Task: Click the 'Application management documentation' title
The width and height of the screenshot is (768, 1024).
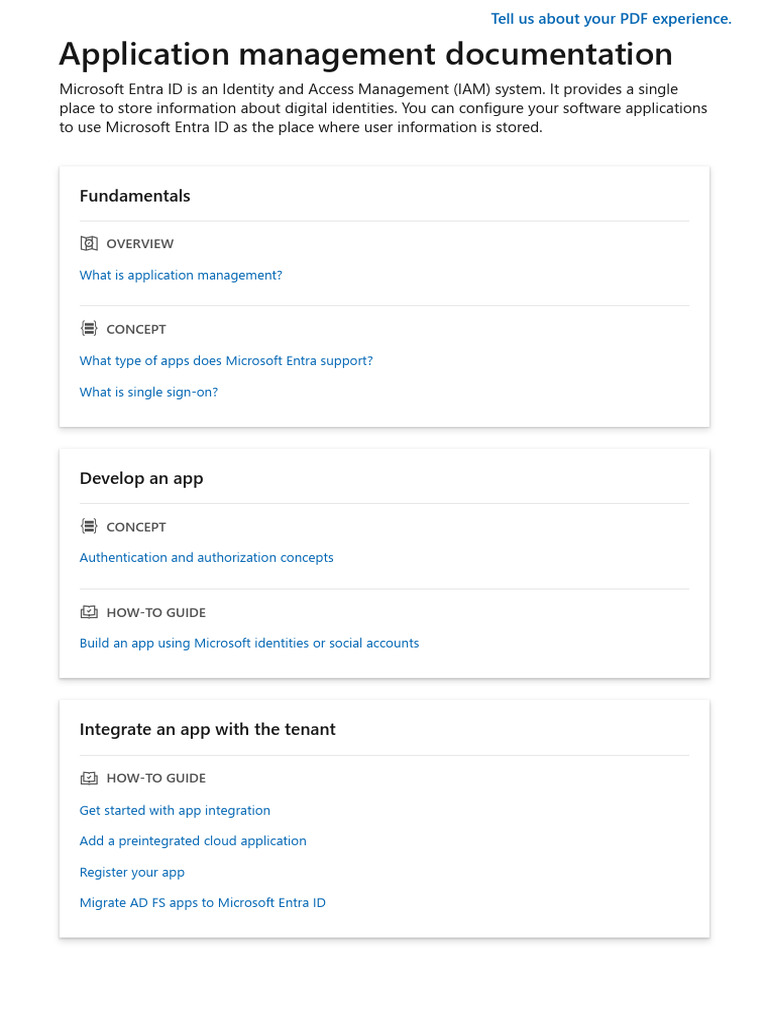Action: click(366, 54)
